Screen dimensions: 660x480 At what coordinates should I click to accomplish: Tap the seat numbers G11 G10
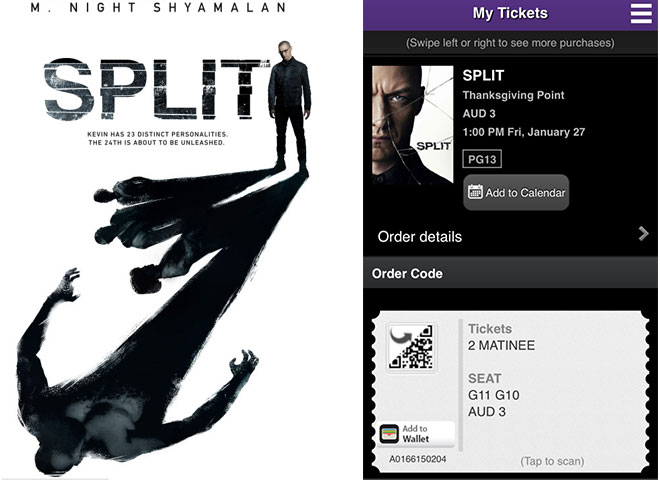coord(494,395)
